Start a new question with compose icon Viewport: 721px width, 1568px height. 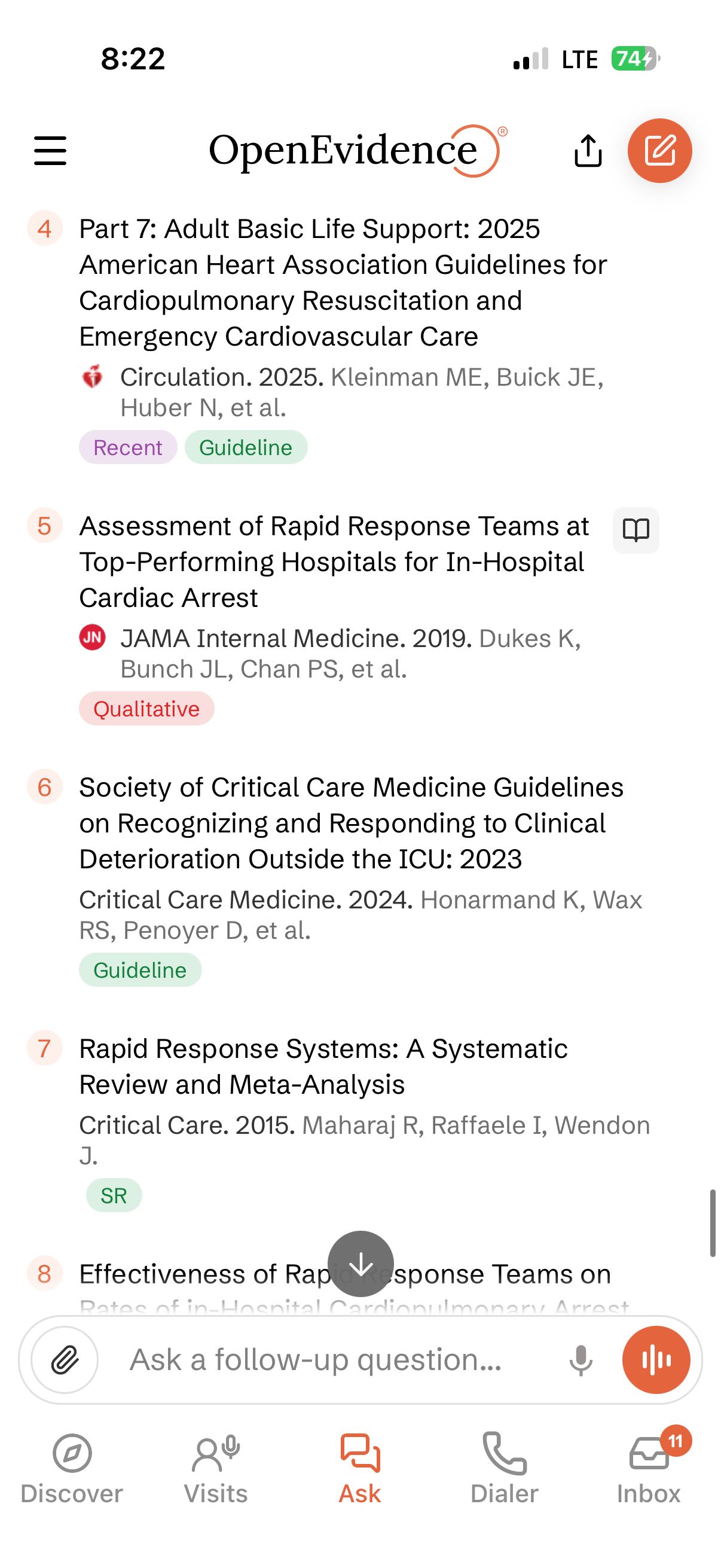(x=659, y=150)
